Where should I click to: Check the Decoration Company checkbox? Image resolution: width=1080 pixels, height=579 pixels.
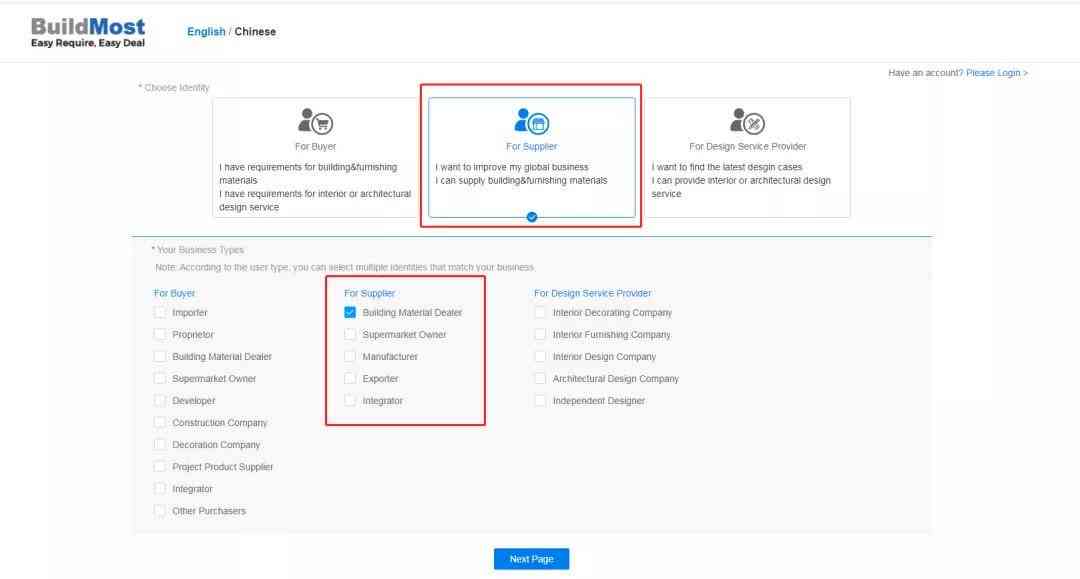pos(160,445)
